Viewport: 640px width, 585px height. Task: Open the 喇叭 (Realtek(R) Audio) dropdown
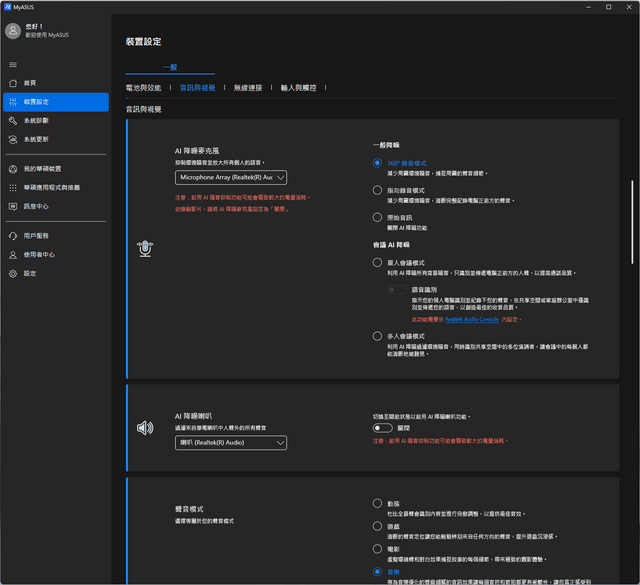(x=231, y=443)
